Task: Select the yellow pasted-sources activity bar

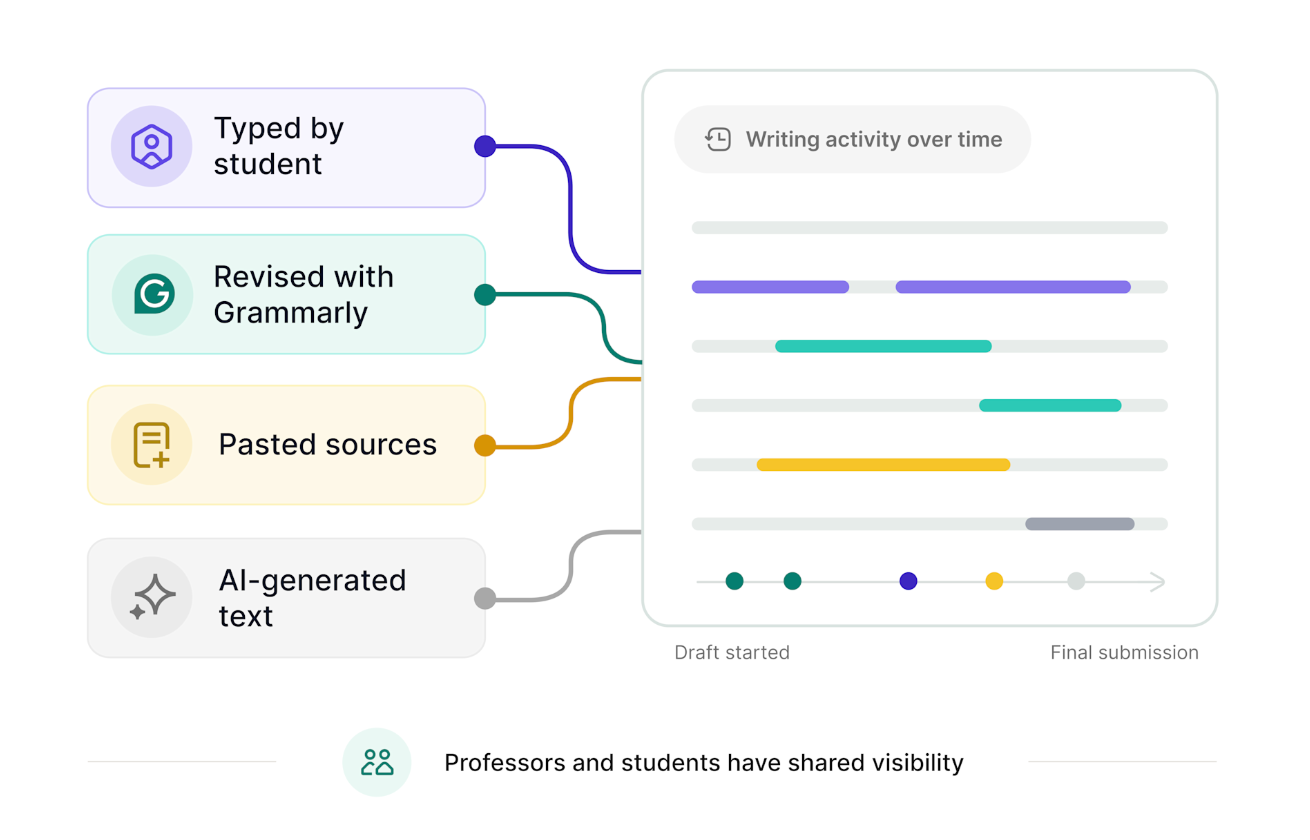Action: [x=883, y=464]
